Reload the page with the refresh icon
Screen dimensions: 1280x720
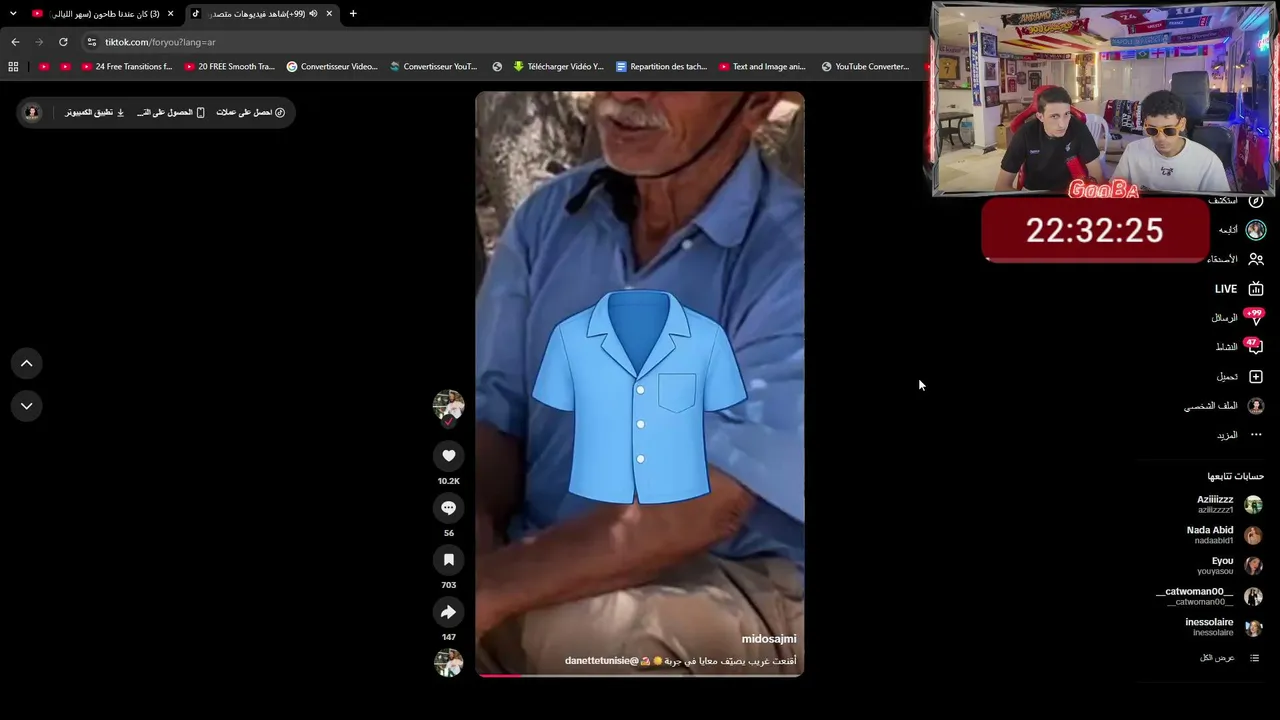point(63,42)
